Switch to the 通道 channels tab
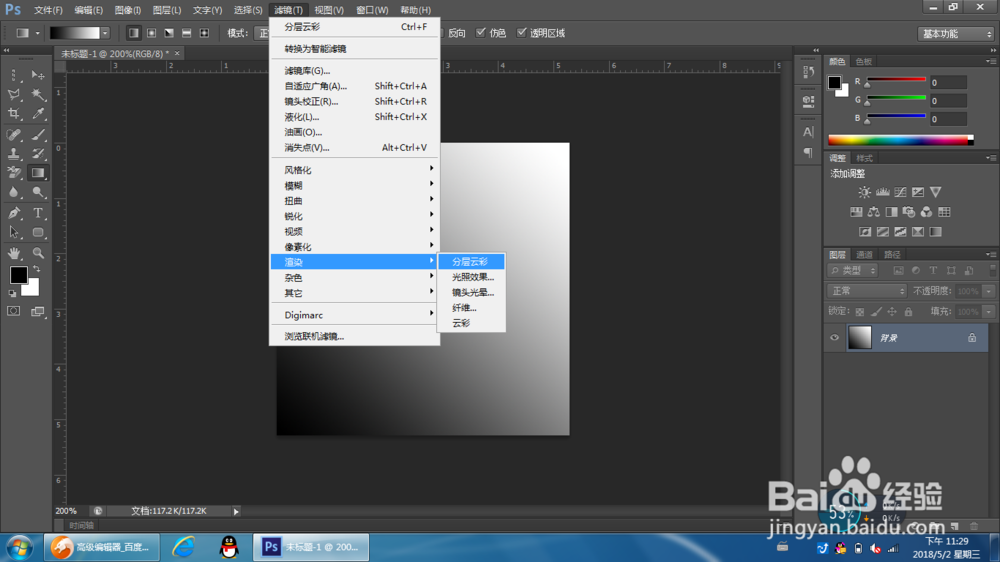The image size is (1000, 562). (864, 255)
